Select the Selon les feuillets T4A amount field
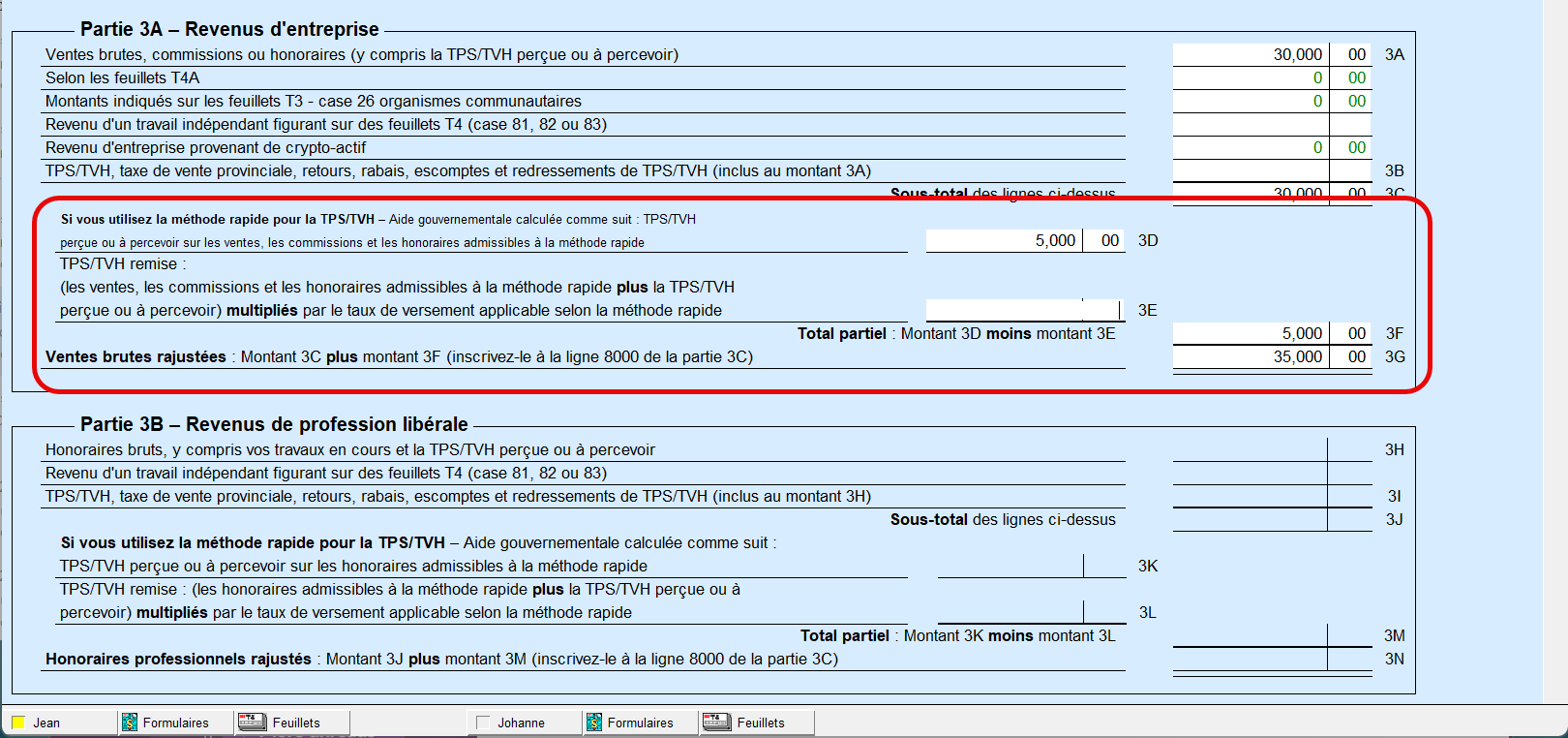 click(1272, 77)
